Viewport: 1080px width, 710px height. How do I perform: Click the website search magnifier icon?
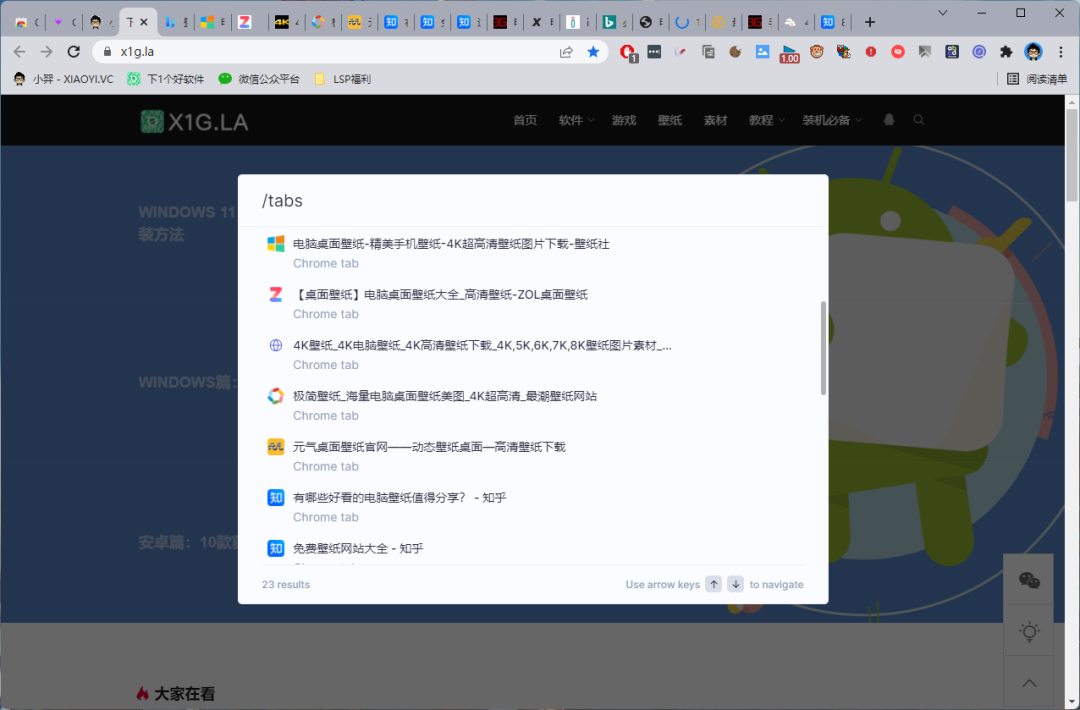point(919,120)
